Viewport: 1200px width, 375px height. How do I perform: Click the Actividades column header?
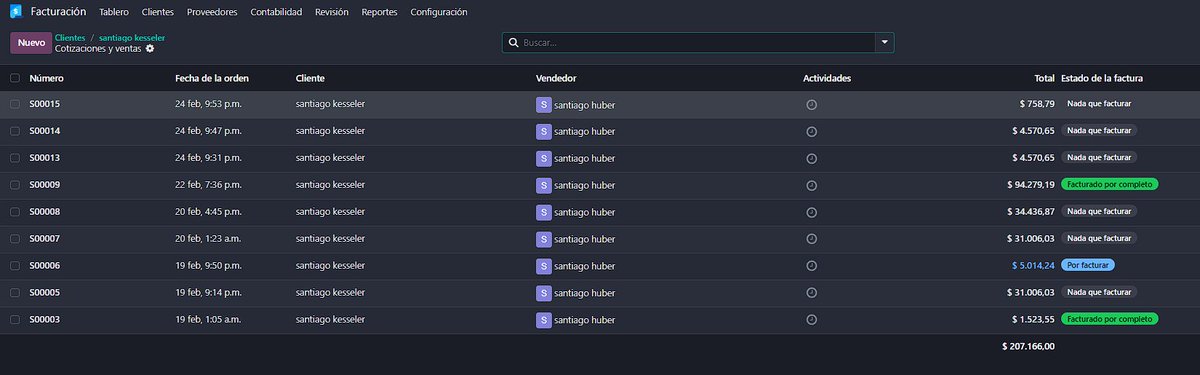(x=827, y=78)
